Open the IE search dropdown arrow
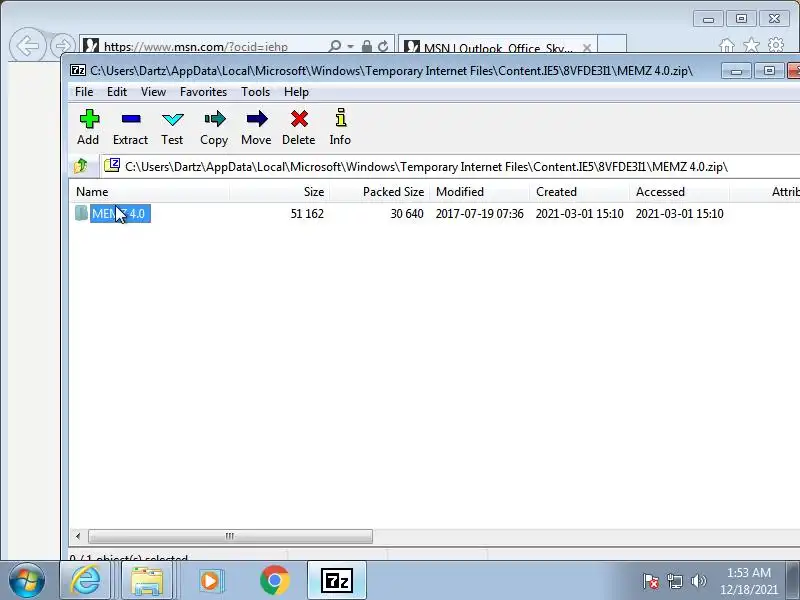The width and height of the screenshot is (800, 600). coord(351,46)
